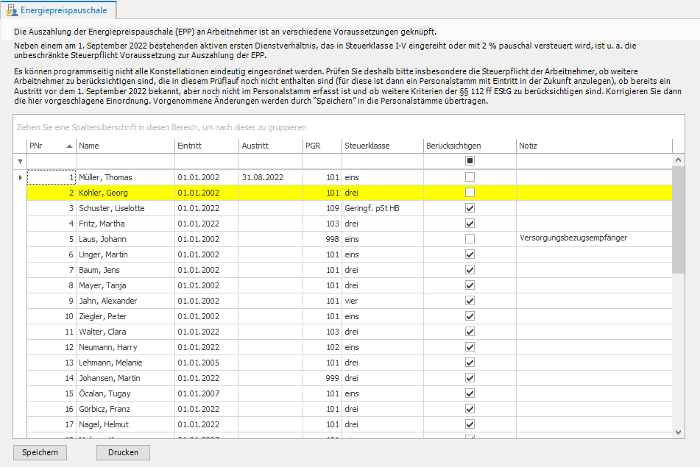Select the name Nagel, Helmut
Viewport: 700px width, 467px height.
coord(104,424)
